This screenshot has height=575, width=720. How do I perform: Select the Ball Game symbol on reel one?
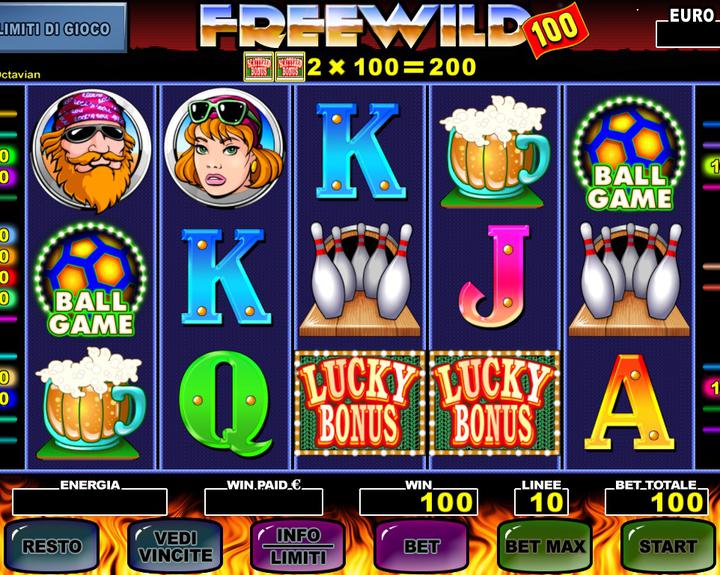91,280
